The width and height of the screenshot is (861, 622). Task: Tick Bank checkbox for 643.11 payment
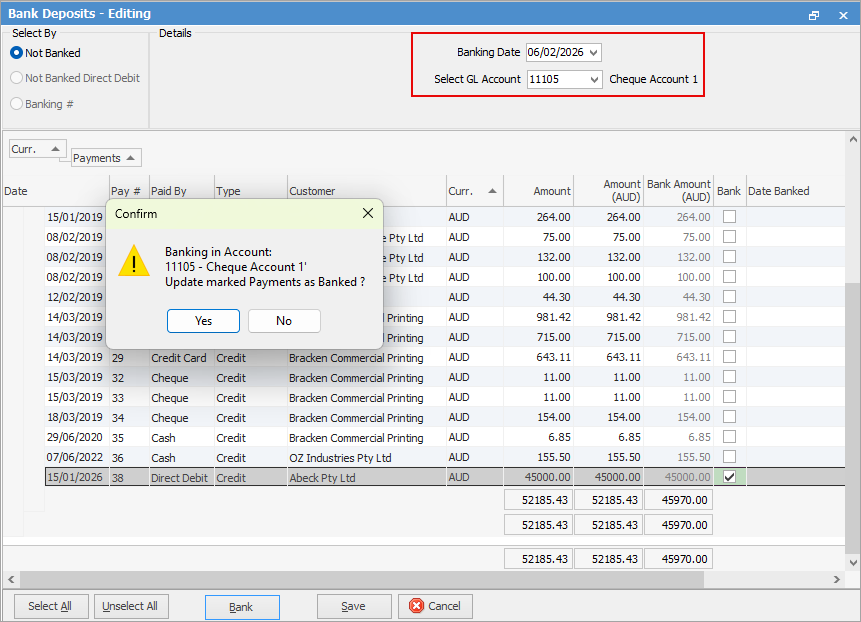[729, 357]
